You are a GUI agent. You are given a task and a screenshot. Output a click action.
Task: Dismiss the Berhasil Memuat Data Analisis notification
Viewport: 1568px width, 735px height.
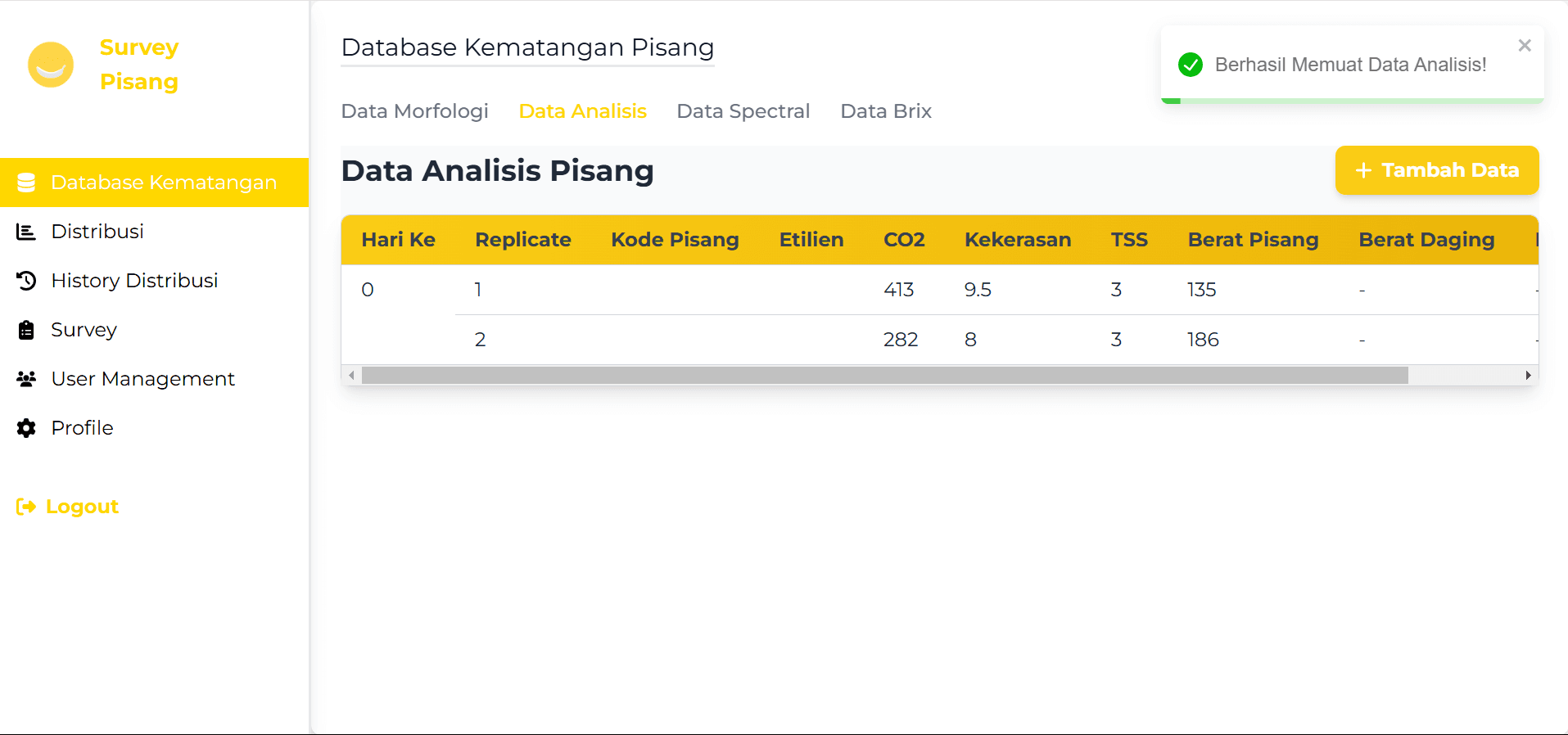[x=1524, y=45]
